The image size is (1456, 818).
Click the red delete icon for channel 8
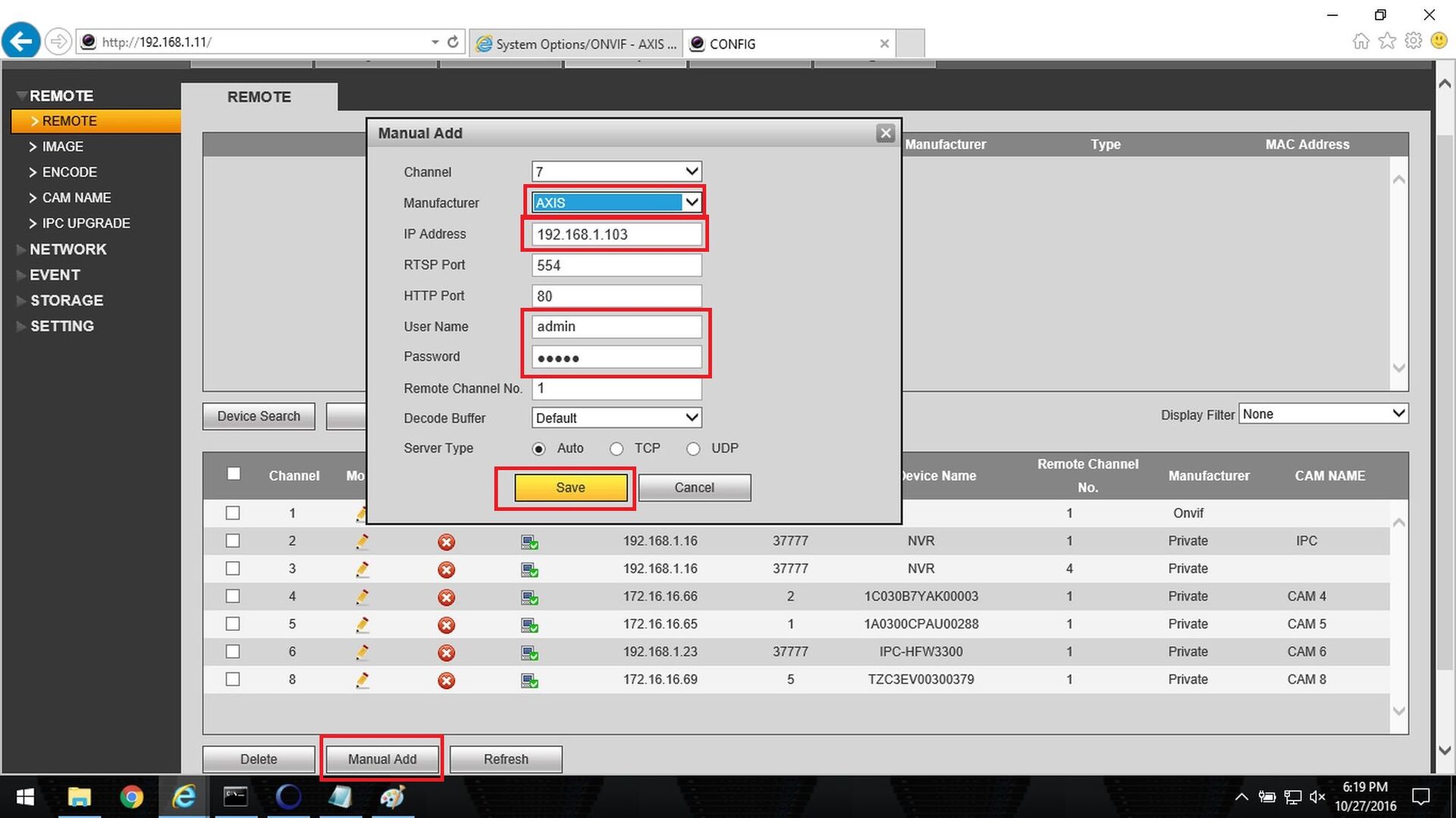[x=447, y=681]
